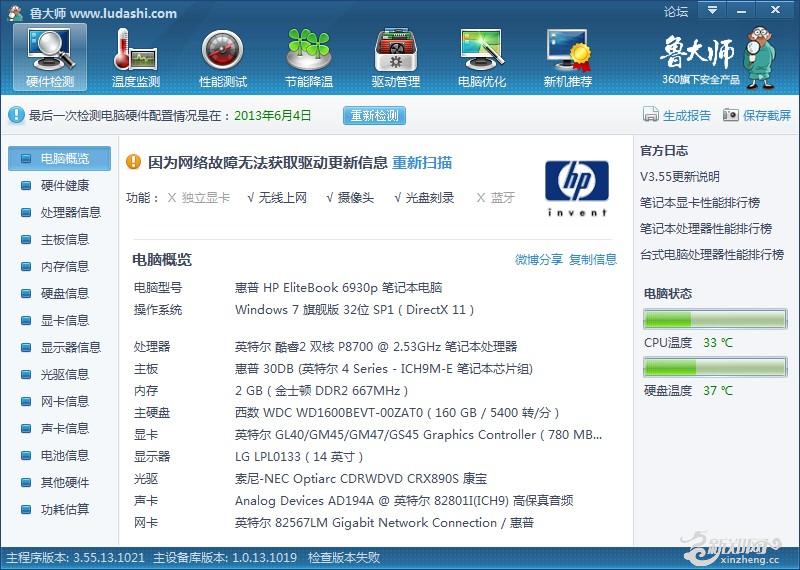Click the 硬盘温度 green progress bar
Screen dimensions: 800x570
point(715,367)
